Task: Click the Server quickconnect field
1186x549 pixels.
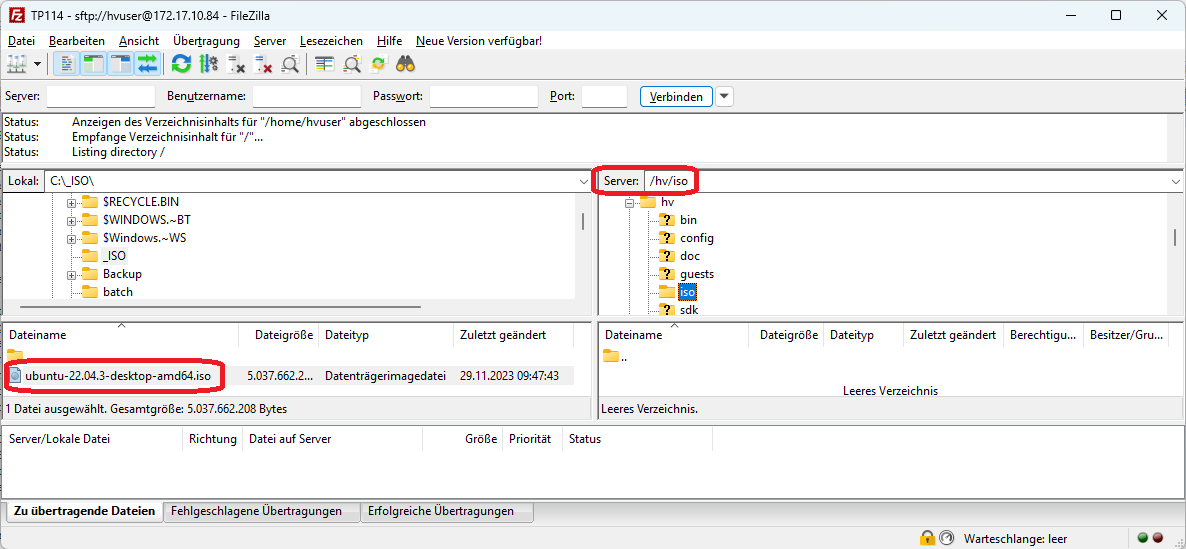Action: [101, 96]
